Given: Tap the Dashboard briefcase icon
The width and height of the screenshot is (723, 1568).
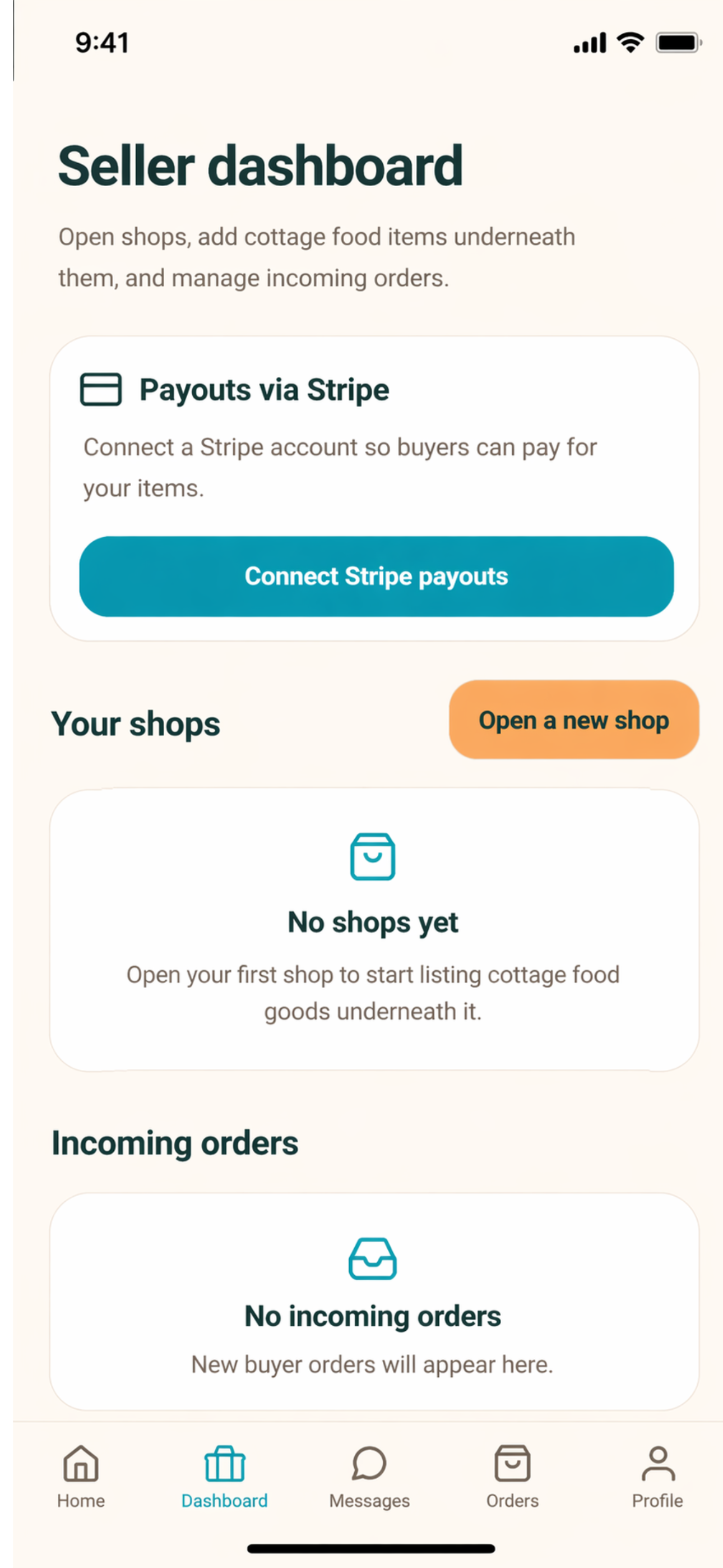Looking at the screenshot, I should pos(225,1463).
